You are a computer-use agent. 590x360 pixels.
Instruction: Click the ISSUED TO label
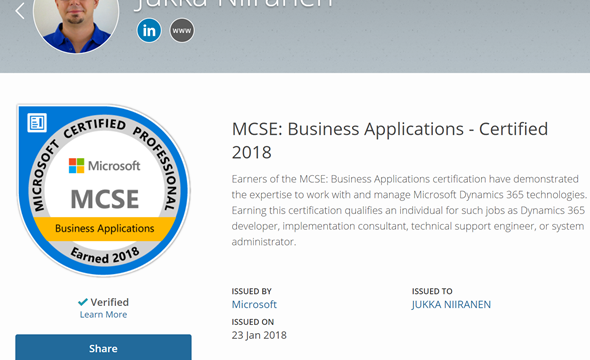[432, 291]
